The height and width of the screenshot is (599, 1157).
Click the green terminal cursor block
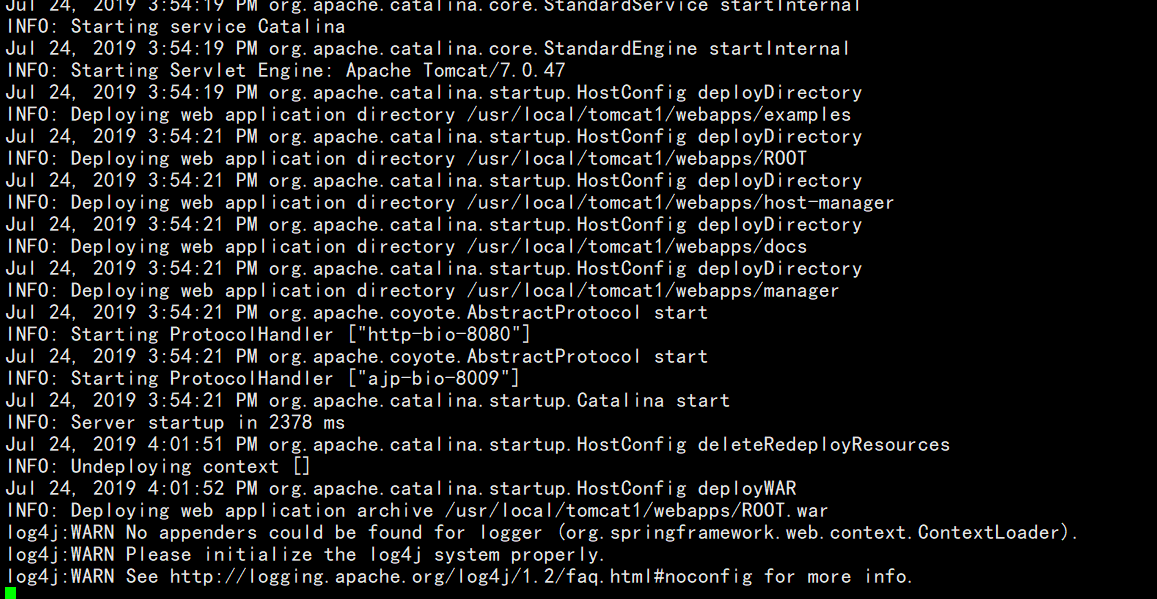pos(10,593)
